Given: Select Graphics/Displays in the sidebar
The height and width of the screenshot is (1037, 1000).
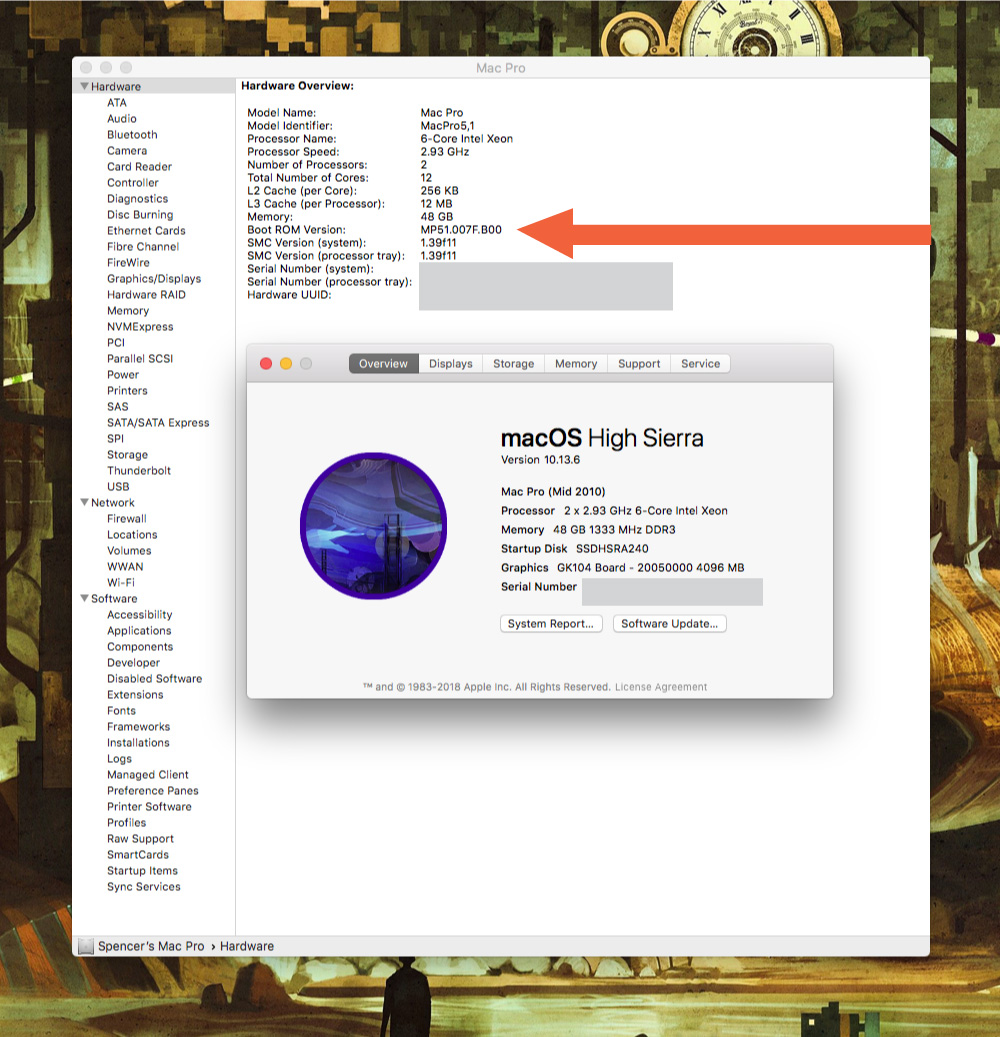Looking at the screenshot, I should point(154,278).
